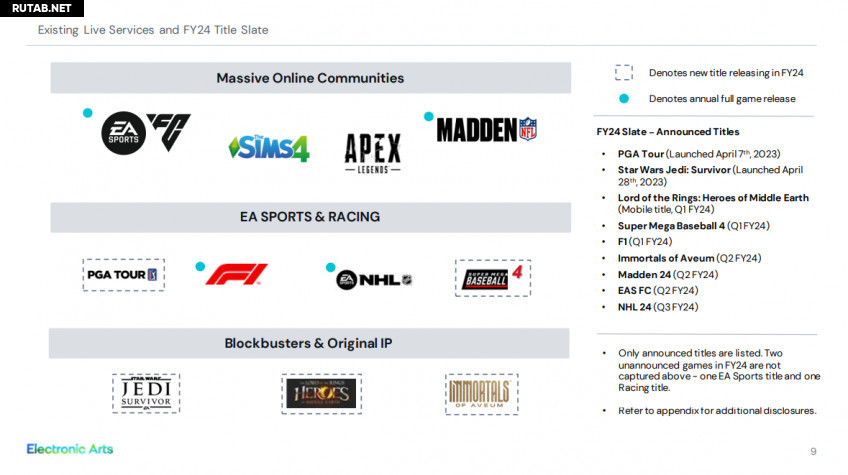Click the teal dot in the legend
The height and width of the screenshot is (475, 848).
[624, 99]
